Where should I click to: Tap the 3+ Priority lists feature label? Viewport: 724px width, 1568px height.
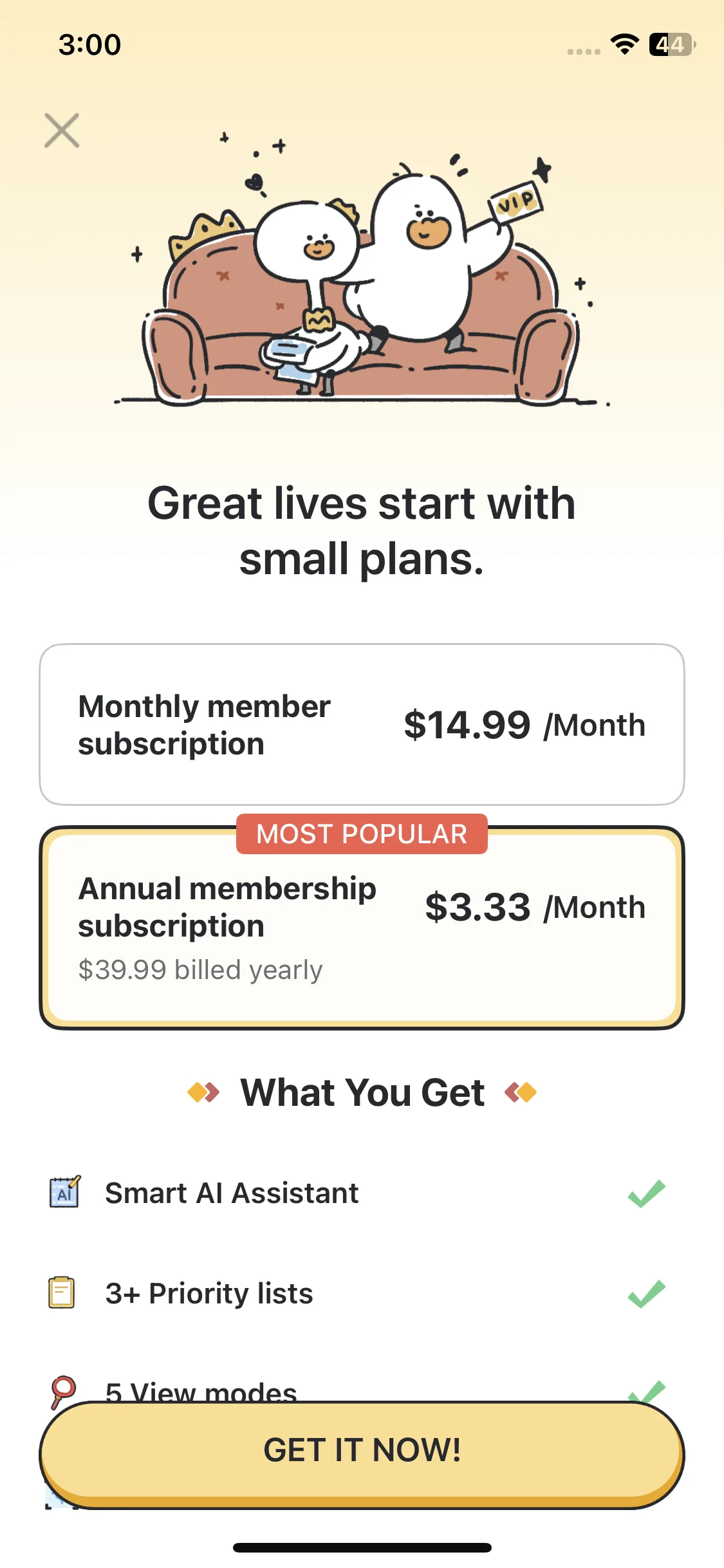pyautogui.click(x=209, y=1293)
